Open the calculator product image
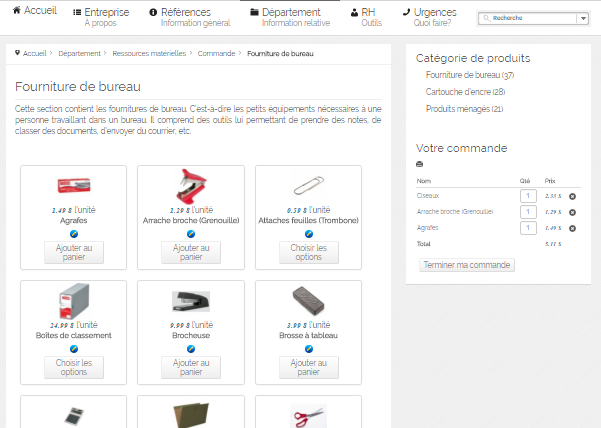The width and height of the screenshot is (601, 428). click(74, 416)
